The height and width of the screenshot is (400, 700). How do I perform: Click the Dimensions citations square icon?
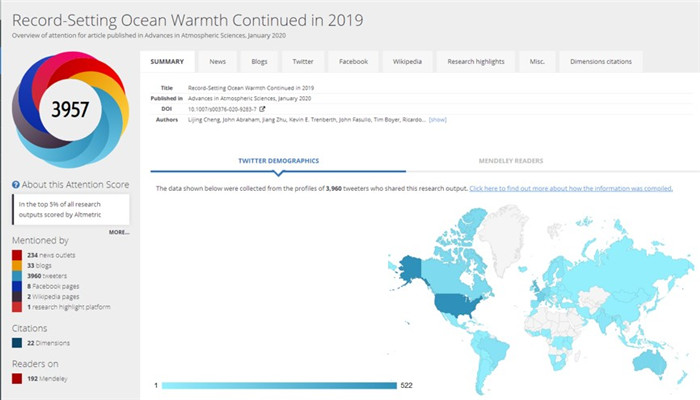click(16, 343)
